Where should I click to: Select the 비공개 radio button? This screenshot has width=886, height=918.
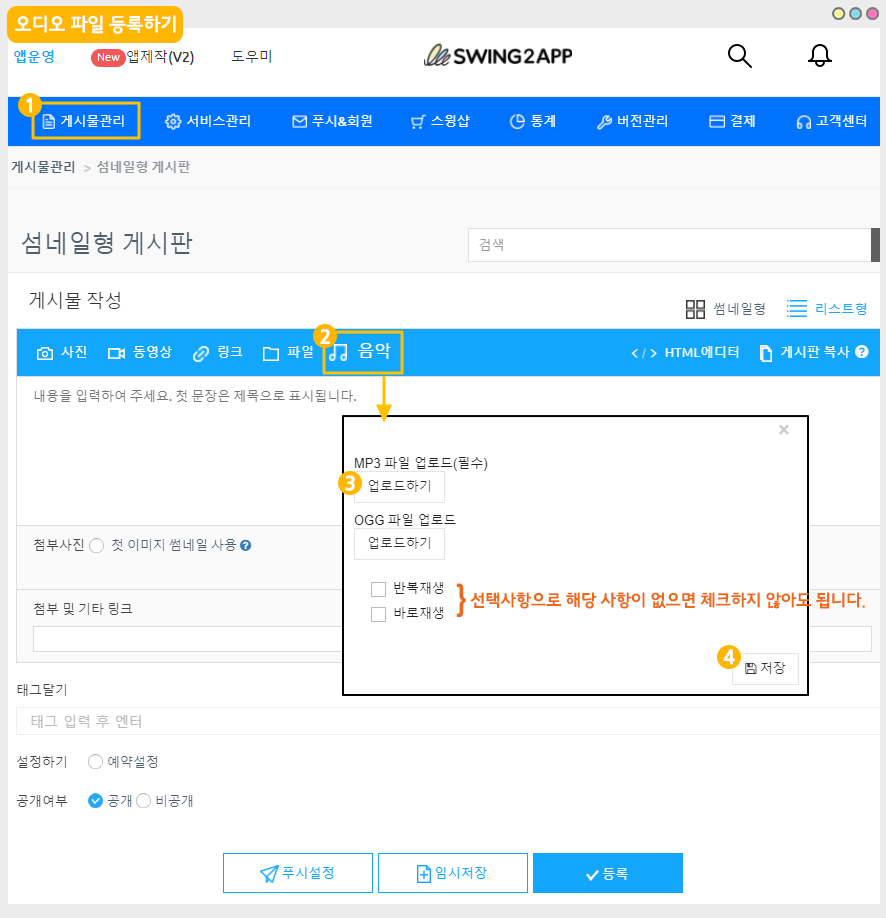[143, 801]
